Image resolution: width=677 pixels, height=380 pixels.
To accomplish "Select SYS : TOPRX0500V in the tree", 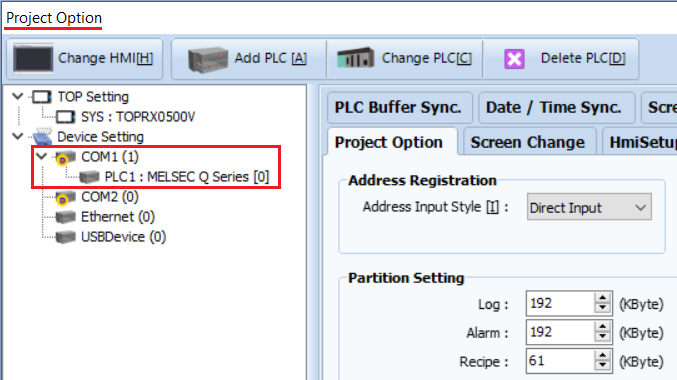I will click(138, 117).
